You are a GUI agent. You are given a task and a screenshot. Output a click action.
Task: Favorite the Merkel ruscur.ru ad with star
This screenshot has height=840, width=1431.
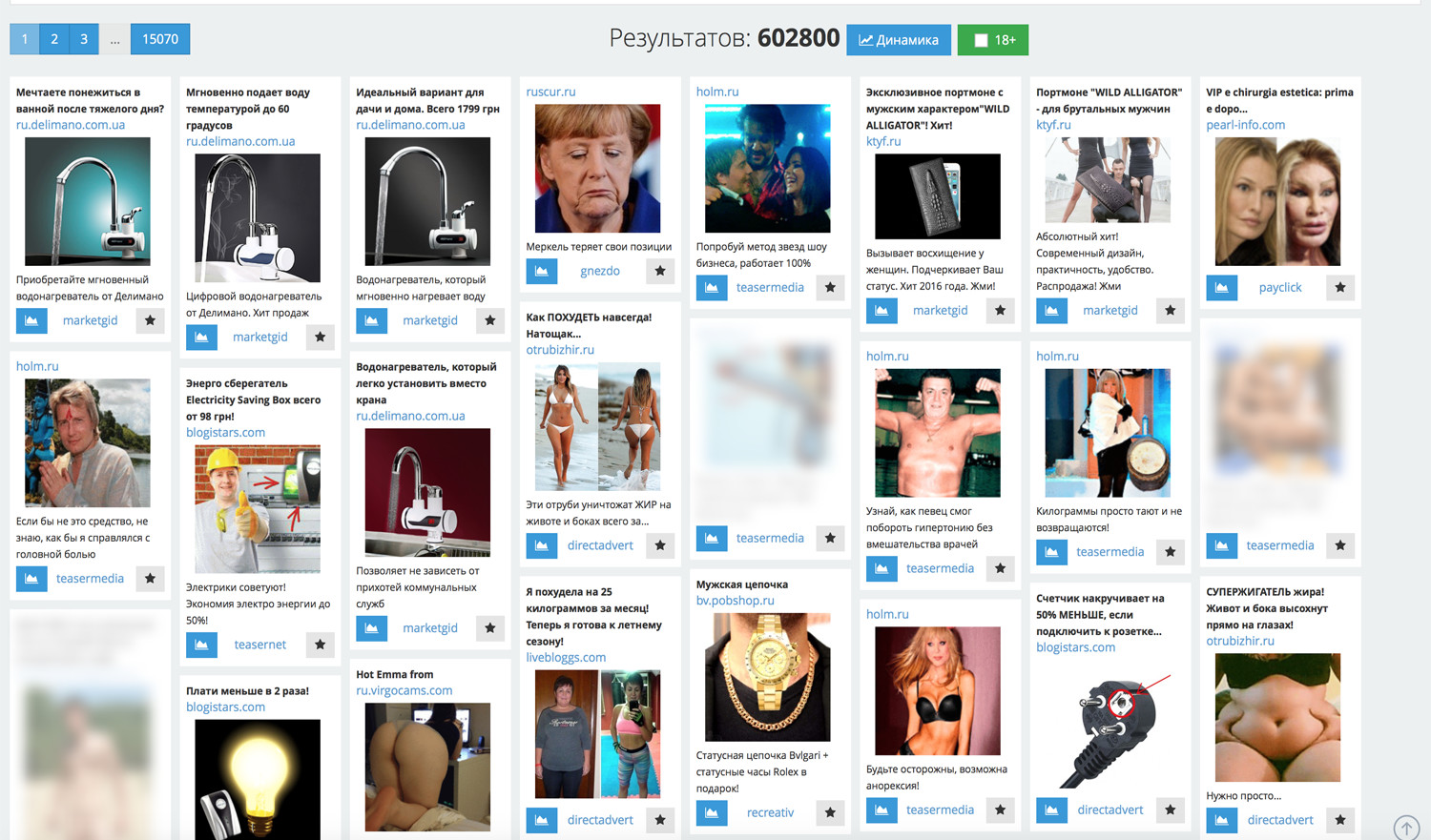660,271
